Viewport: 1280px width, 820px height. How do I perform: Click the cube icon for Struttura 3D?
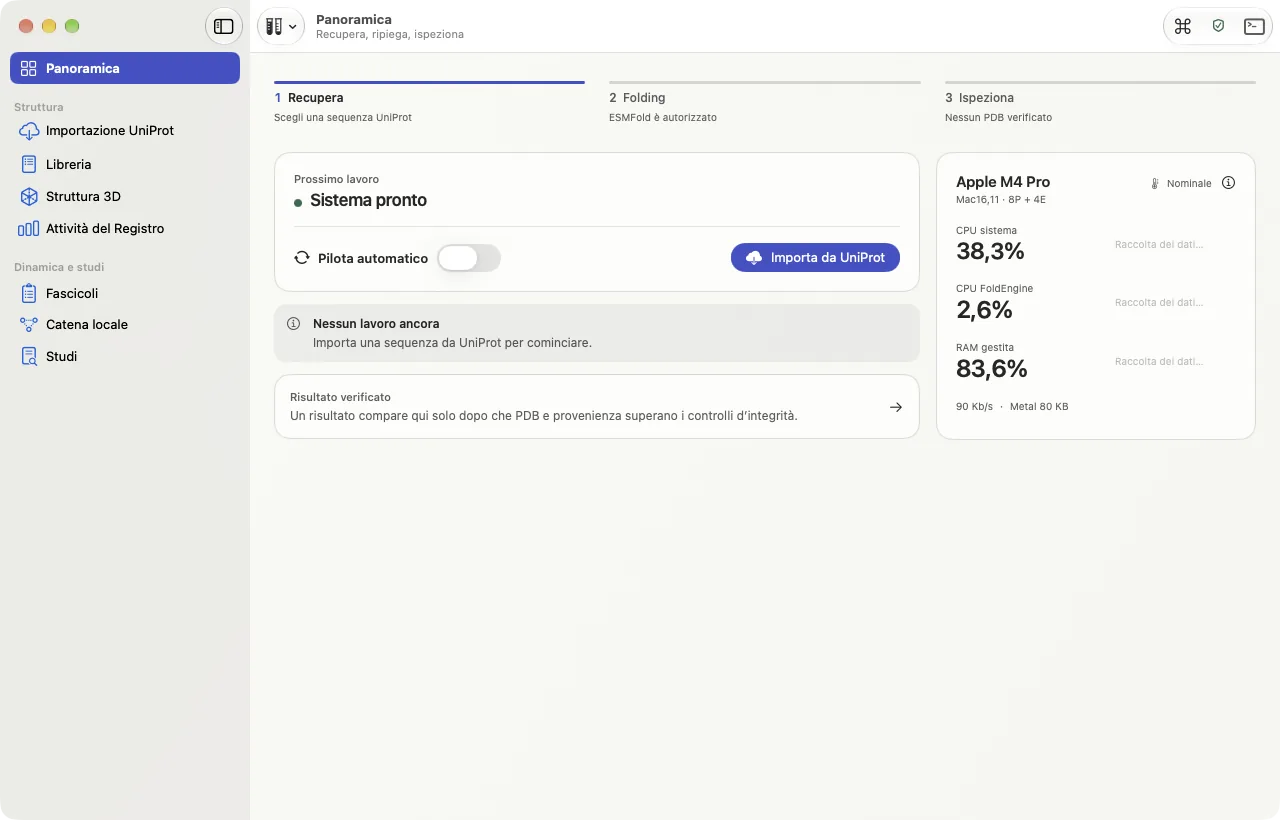click(29, 197)
